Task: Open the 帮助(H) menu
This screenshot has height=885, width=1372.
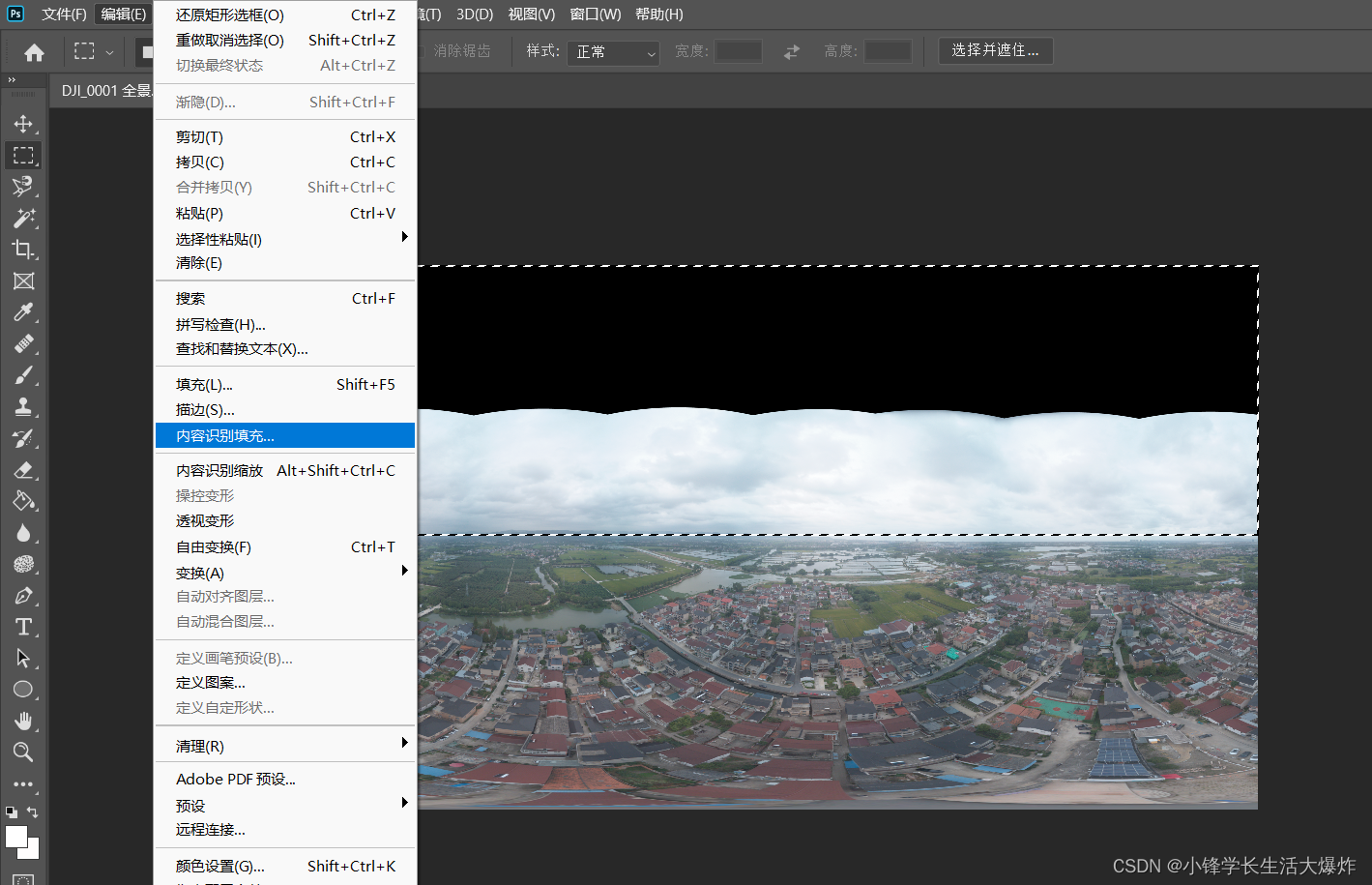Action: (x=659, y=14)
